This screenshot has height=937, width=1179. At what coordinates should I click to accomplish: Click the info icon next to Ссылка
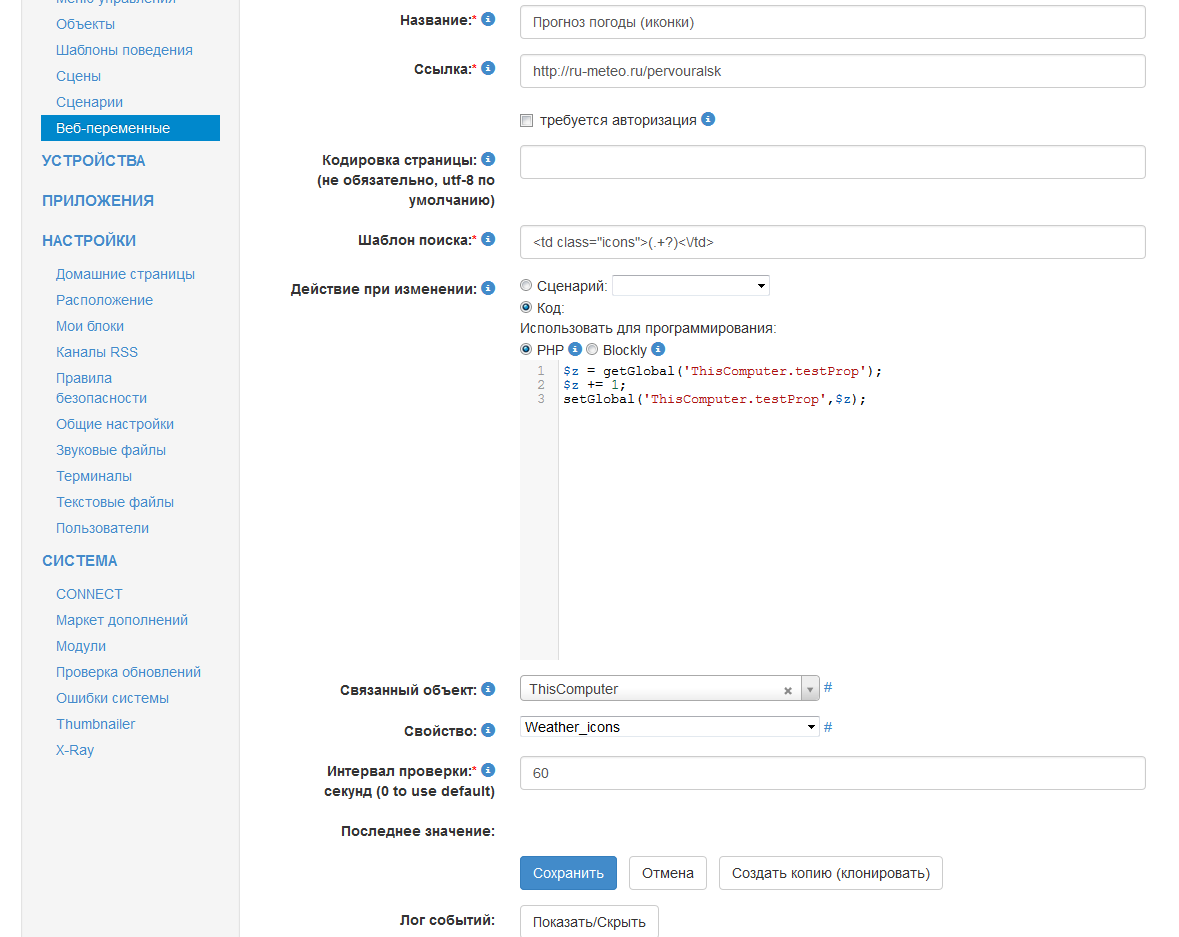pos(488,68)
